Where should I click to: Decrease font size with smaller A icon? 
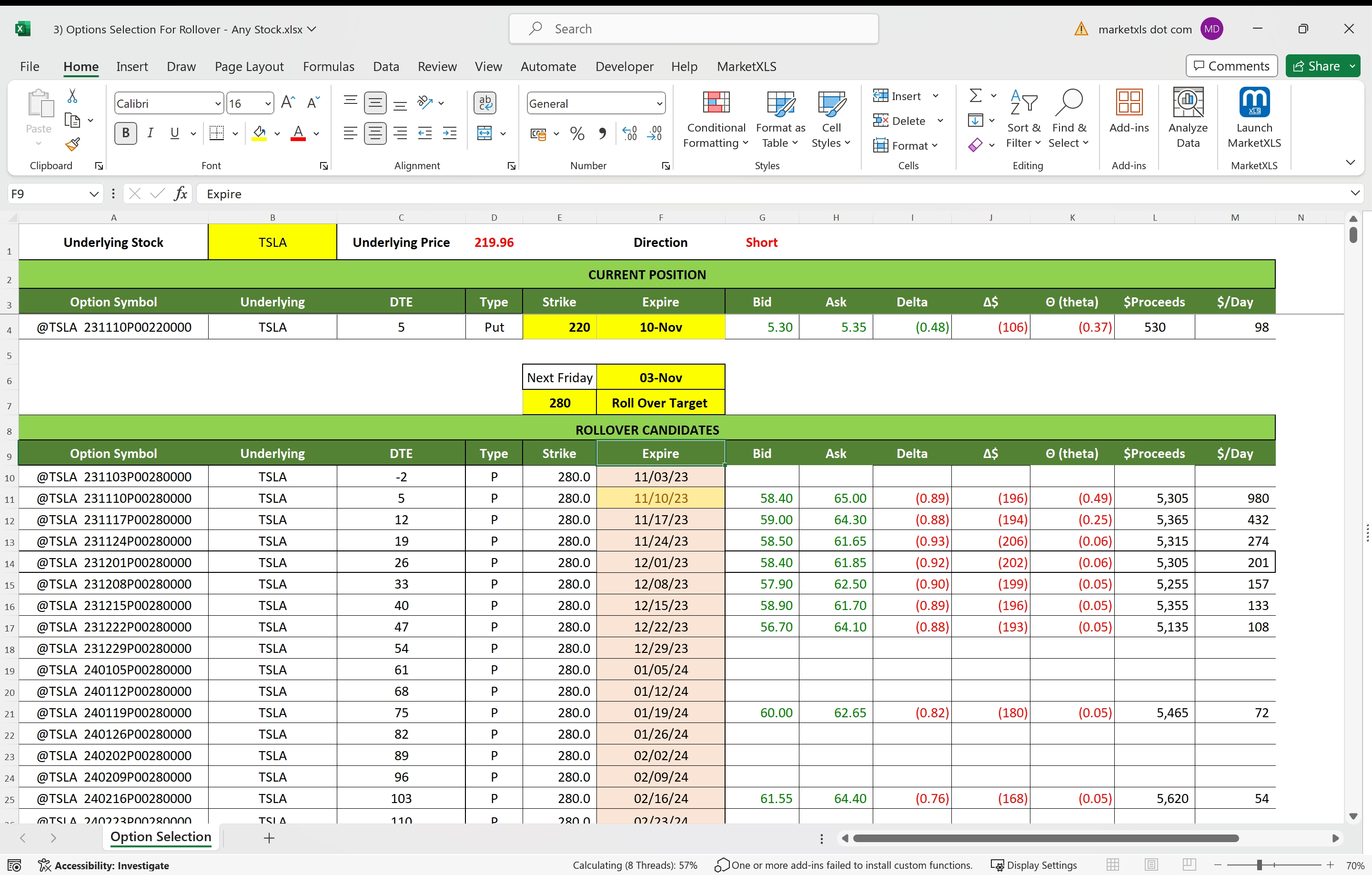pos(313,103)
